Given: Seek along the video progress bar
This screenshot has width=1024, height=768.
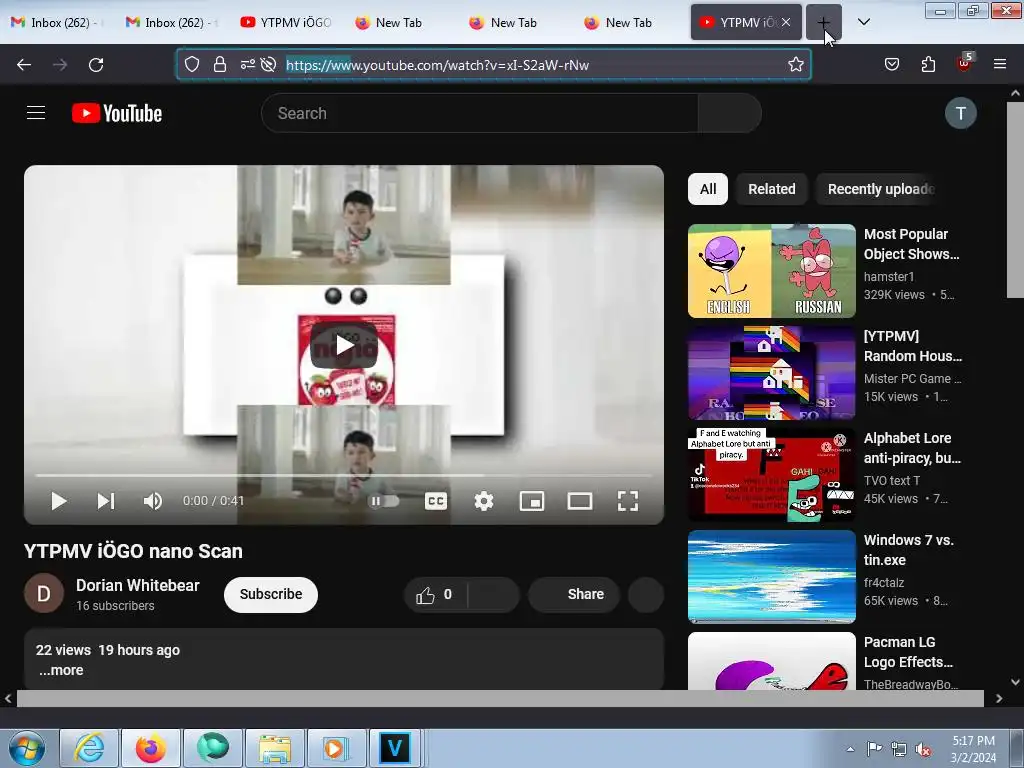Looking at the screenshot, I should pos(344,475).
